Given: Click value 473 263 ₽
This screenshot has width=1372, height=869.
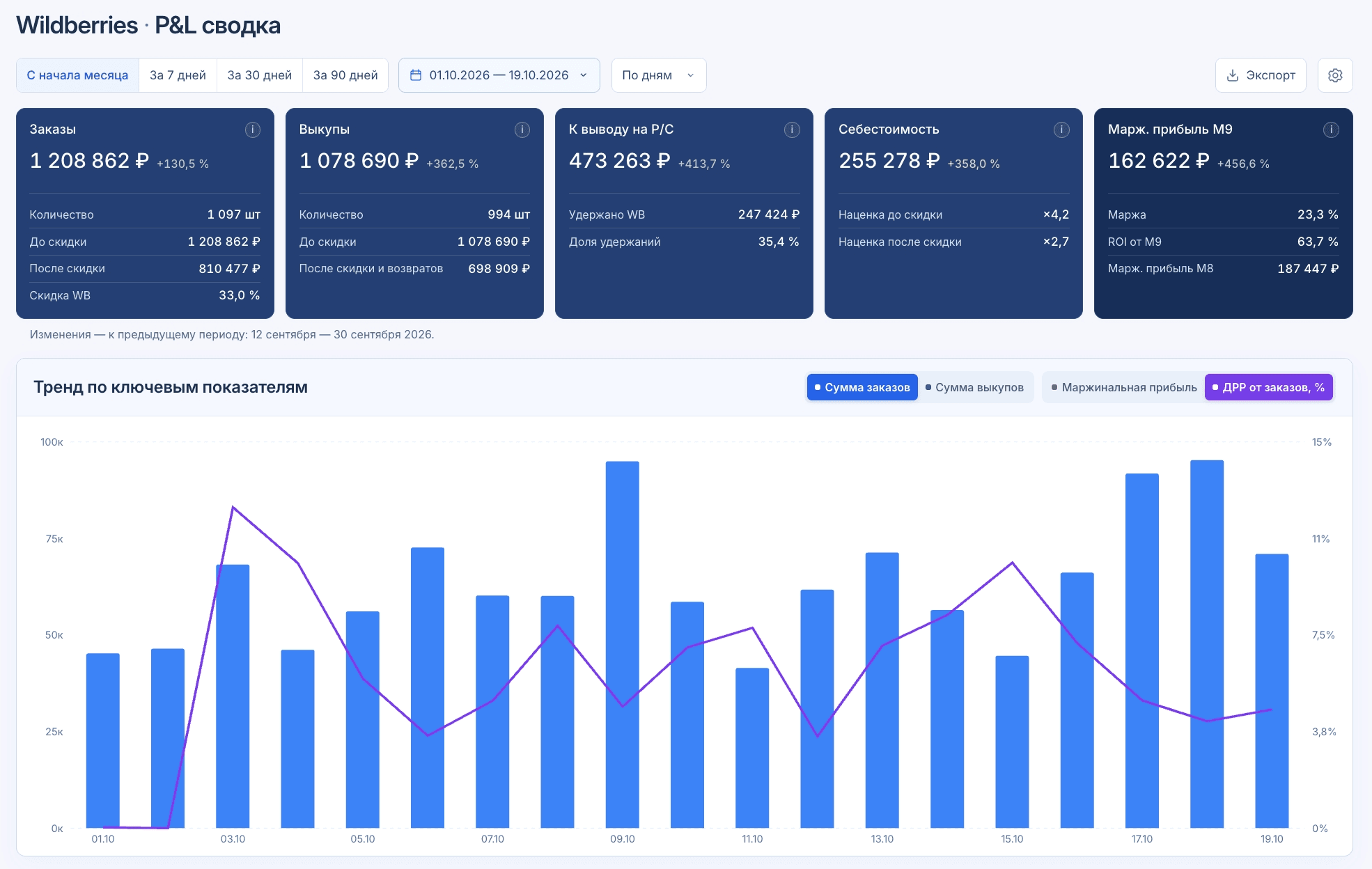Looking at the screenshot, I should (x=620, y=161).
